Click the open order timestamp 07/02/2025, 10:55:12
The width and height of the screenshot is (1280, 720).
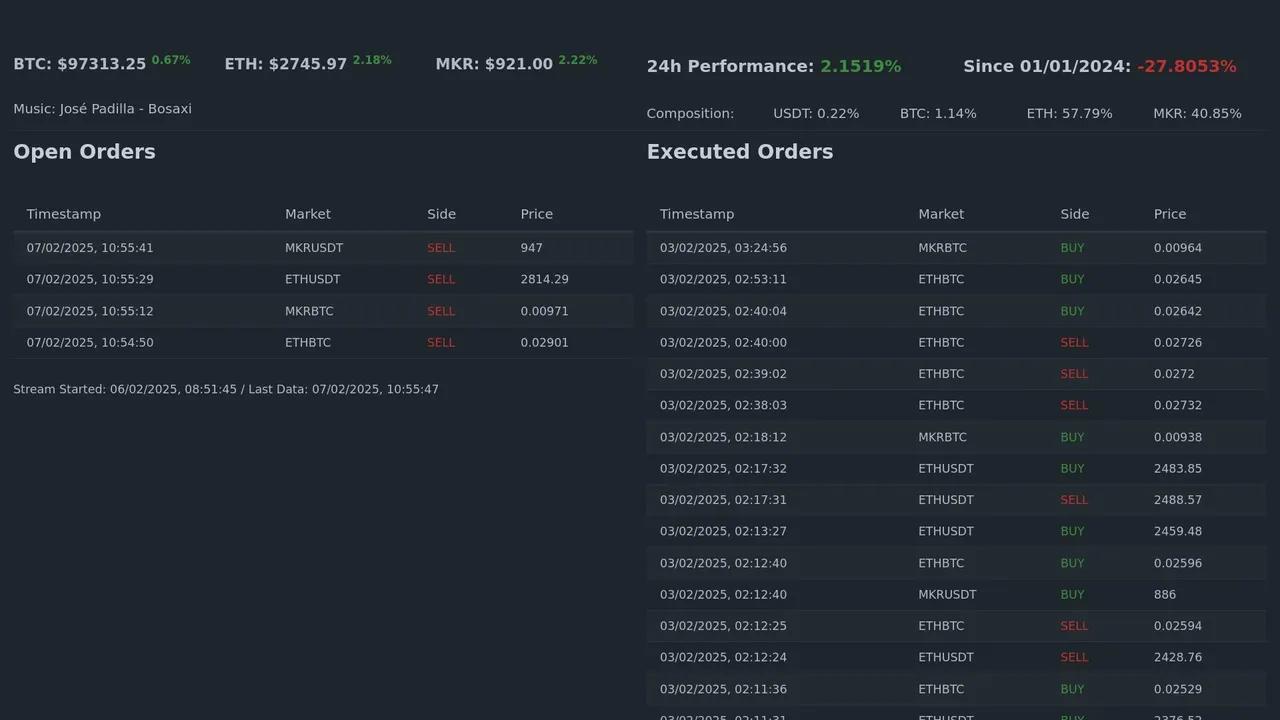pos(90,311)
